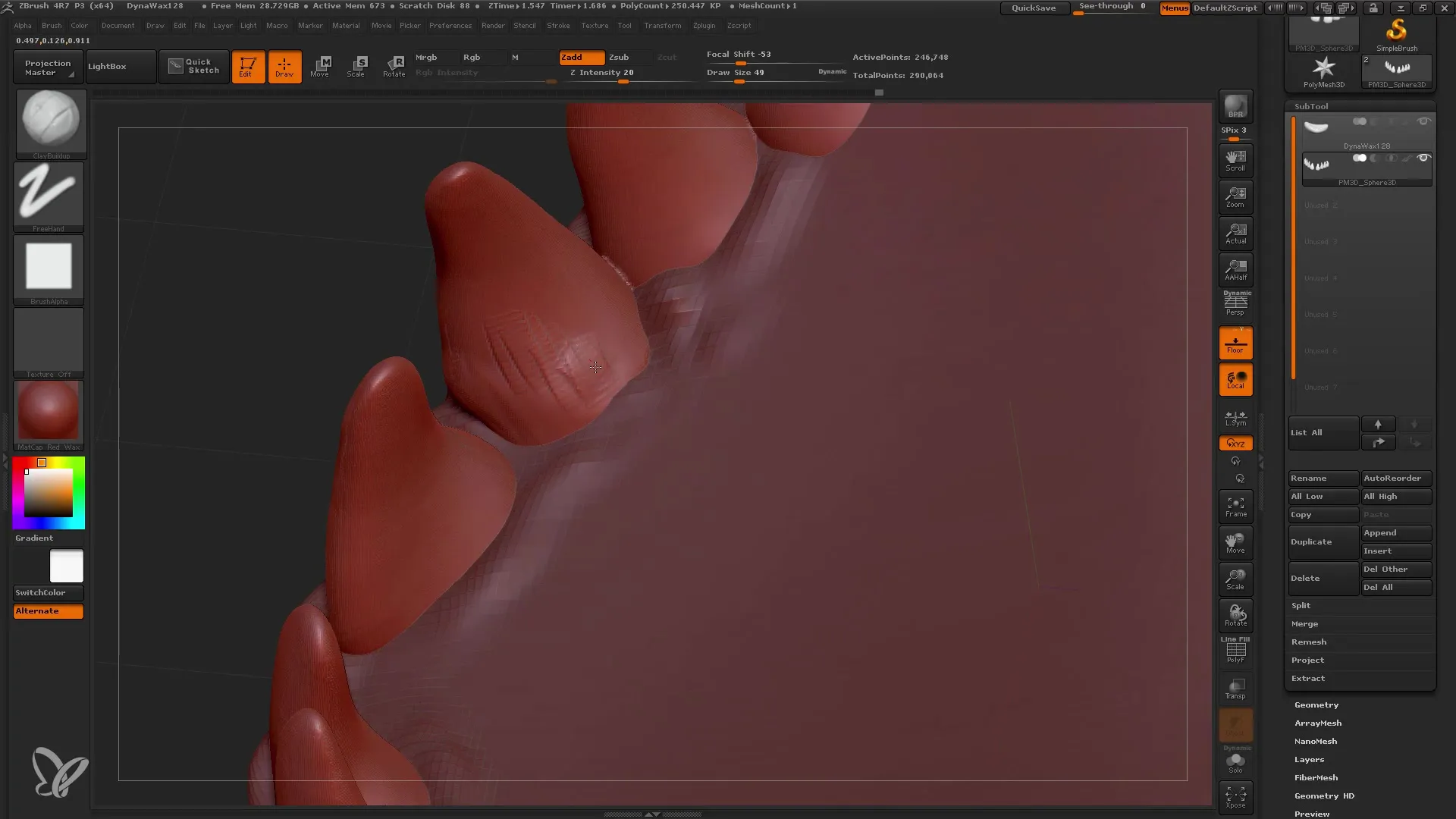Select the Scale tool in toolbar
Image resolution: width=1456 pixels, height=819 pixels.
(x=357, y=65)
